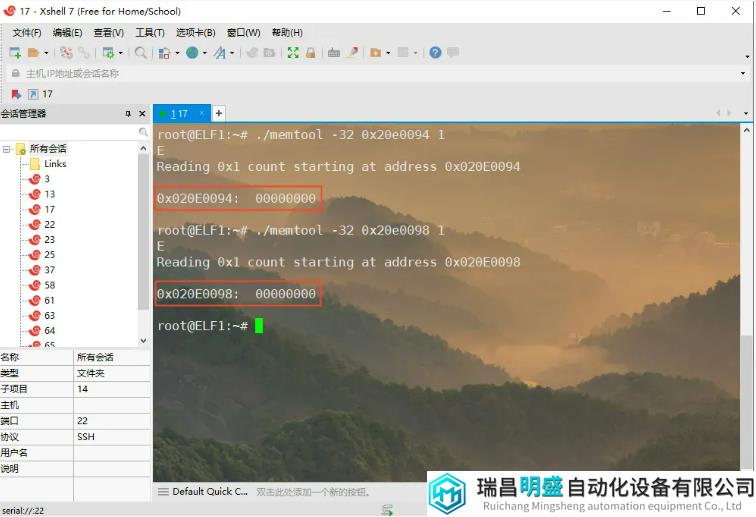Image resolution: width=756 pixels, height=517 pixels.
Task: Launch Xftp file transfer icon
Action: (x=252, y=53)
